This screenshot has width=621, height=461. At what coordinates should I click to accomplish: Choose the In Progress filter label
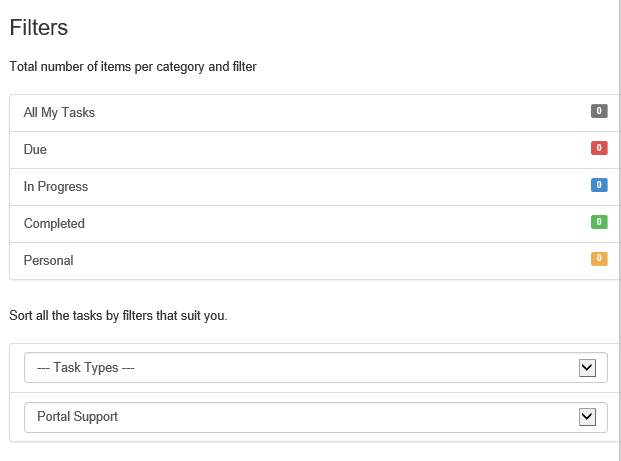pos(56,187)
